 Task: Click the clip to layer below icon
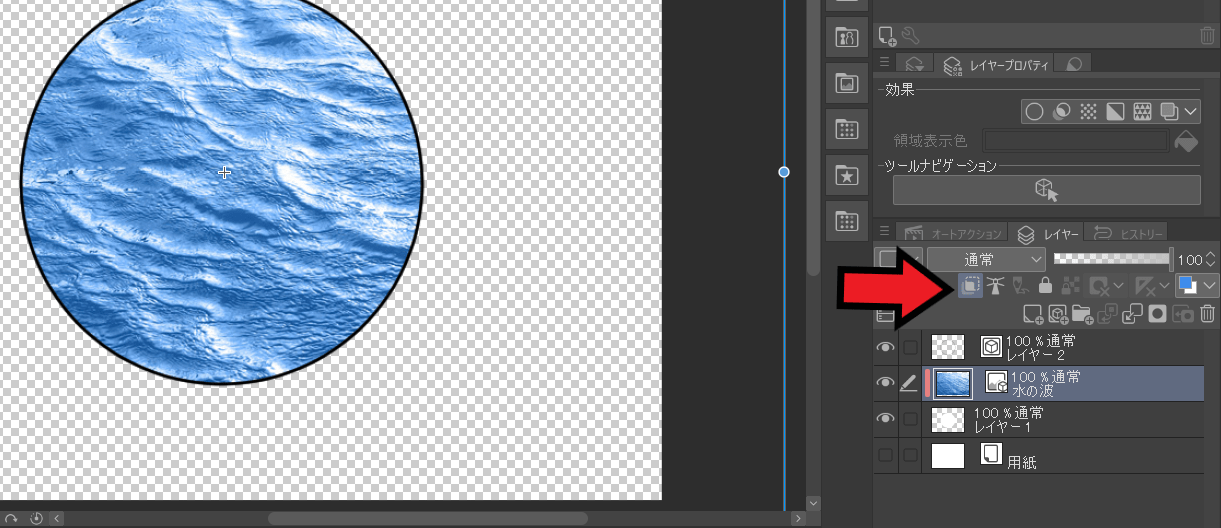click(970, 286)
